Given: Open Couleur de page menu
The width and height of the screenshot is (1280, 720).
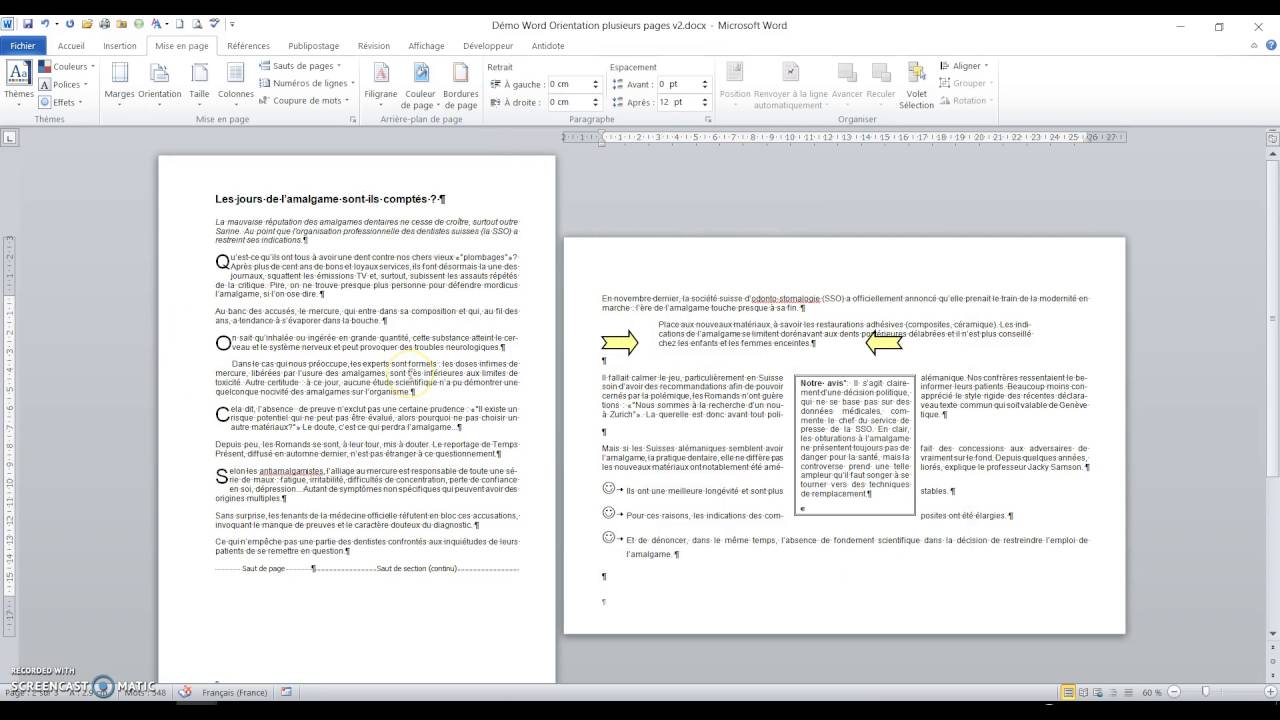Looking at the screenshot, I should pos(420,84).
